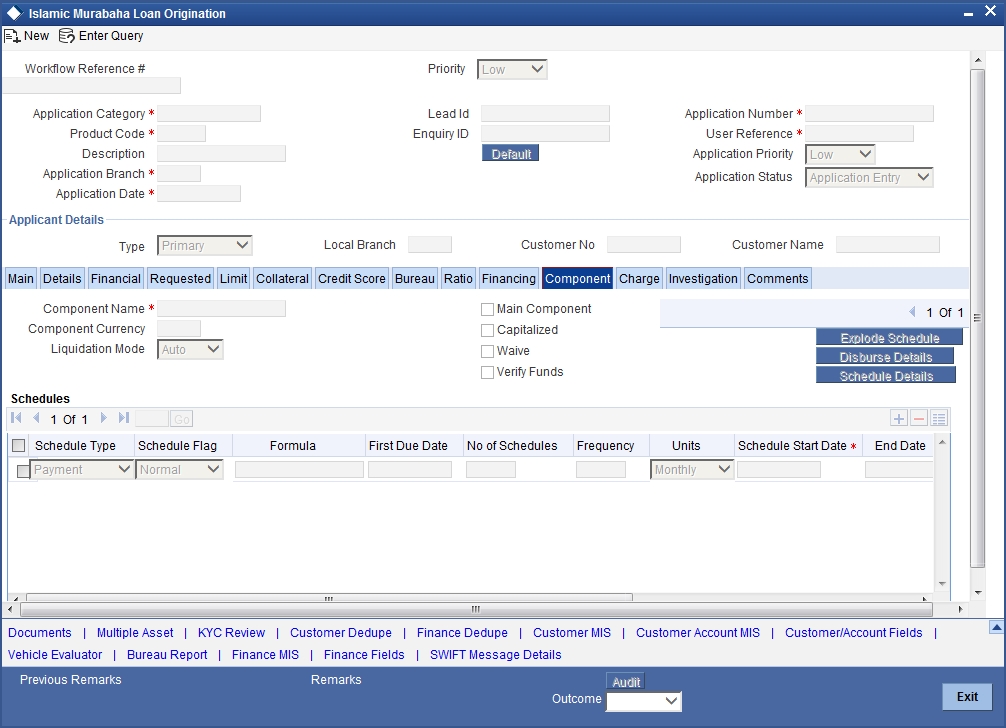Open the Application Priority dropdown
1006x728 pixels.
coord(840,155)
